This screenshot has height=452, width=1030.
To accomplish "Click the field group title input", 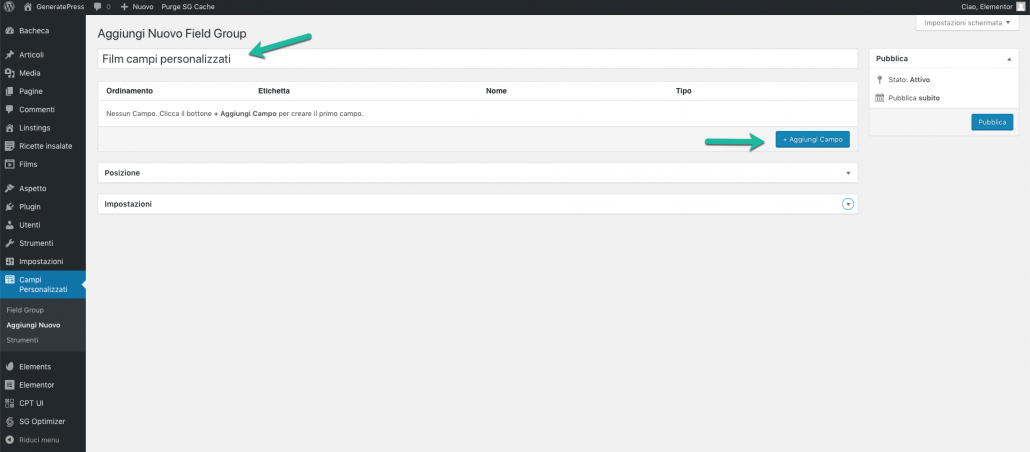I will point(477,59).
